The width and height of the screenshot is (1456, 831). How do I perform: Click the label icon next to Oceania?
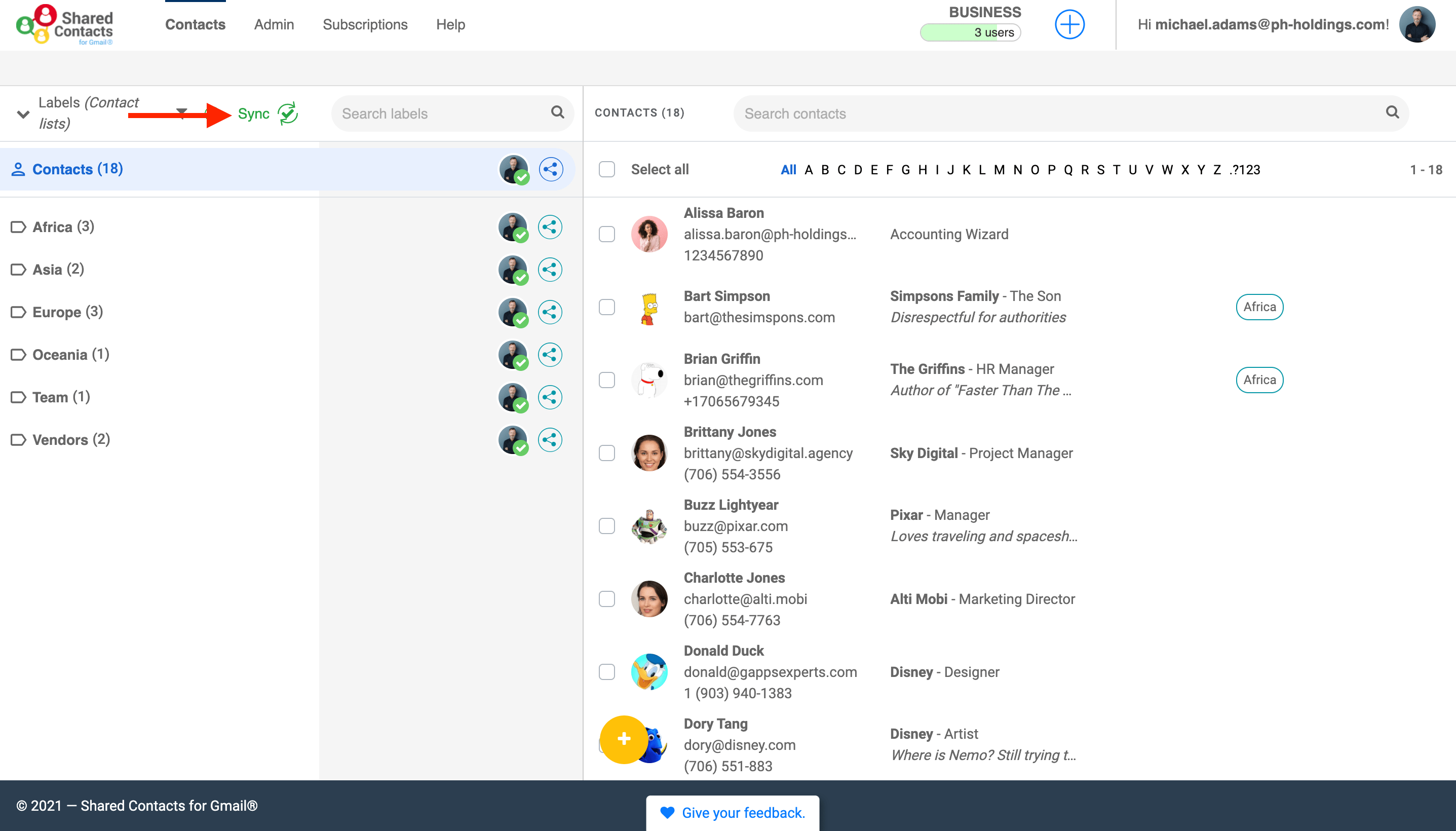(17, 354)
